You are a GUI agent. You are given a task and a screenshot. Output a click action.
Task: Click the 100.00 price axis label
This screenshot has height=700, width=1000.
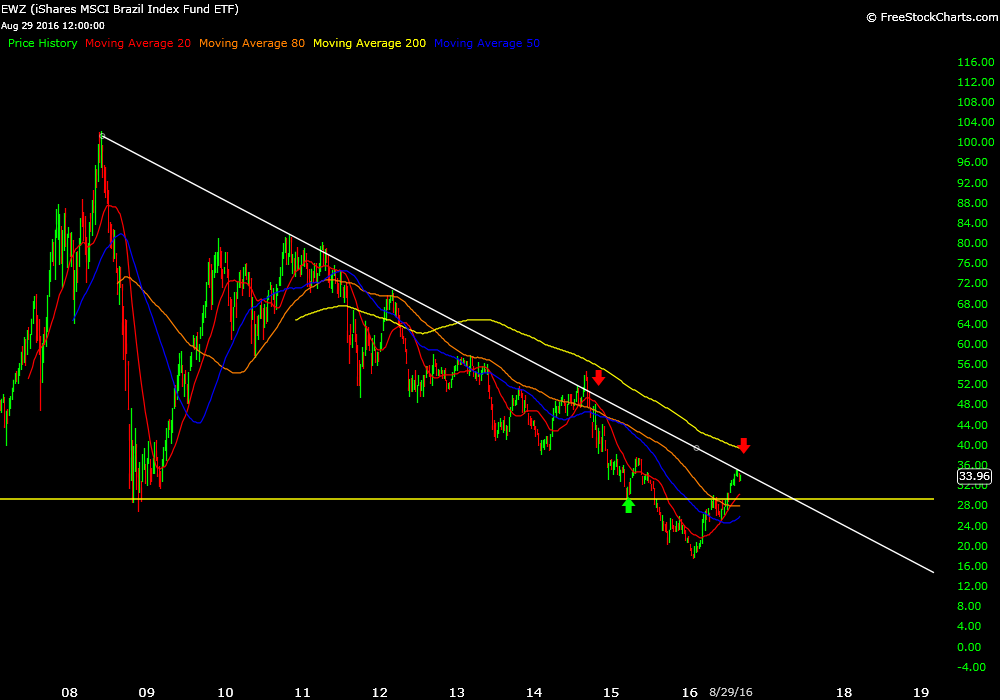(x=973, y=142)
